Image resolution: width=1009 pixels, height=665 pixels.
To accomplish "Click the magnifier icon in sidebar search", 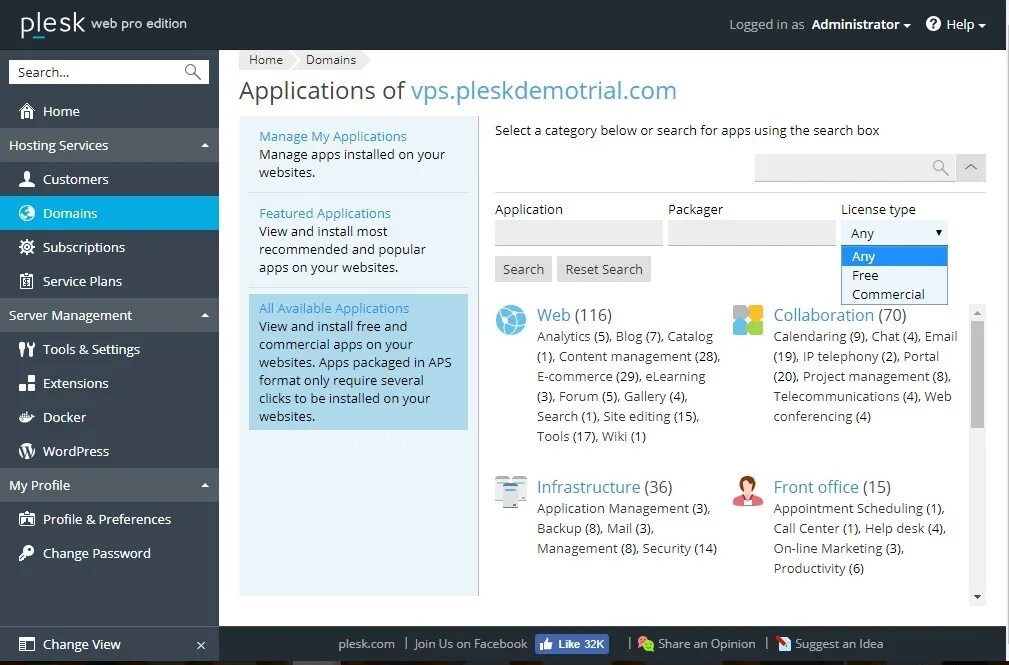I will point(192,71).
